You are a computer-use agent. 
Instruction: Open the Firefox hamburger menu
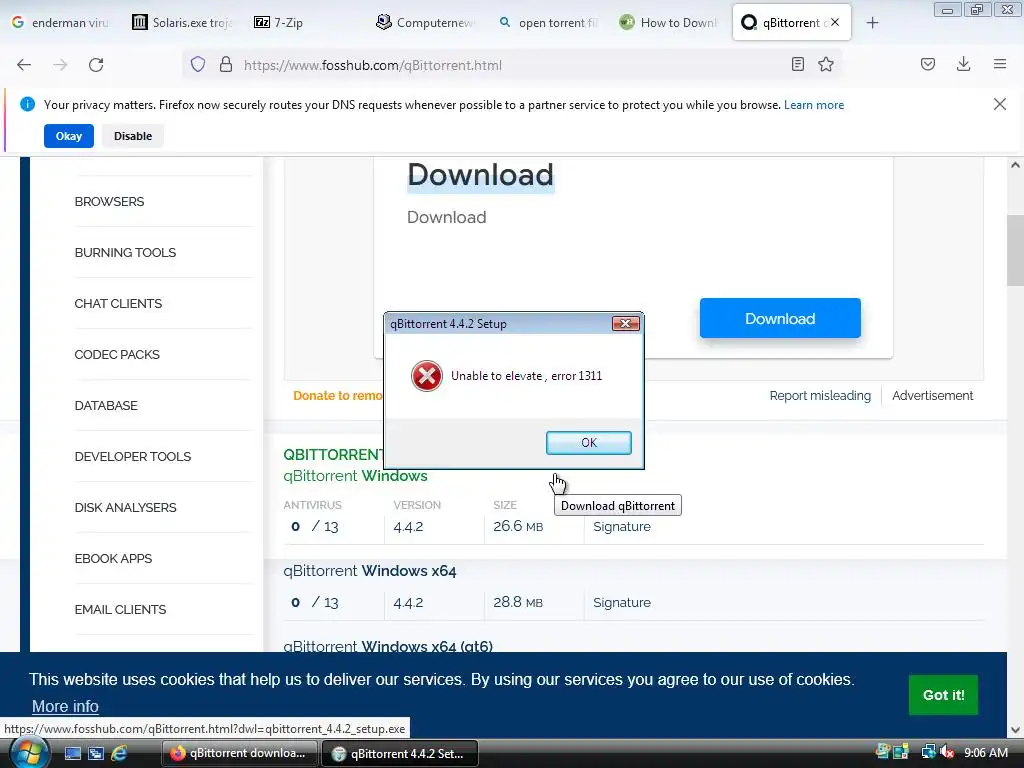pyautogui.click(x=1000, y=64)
